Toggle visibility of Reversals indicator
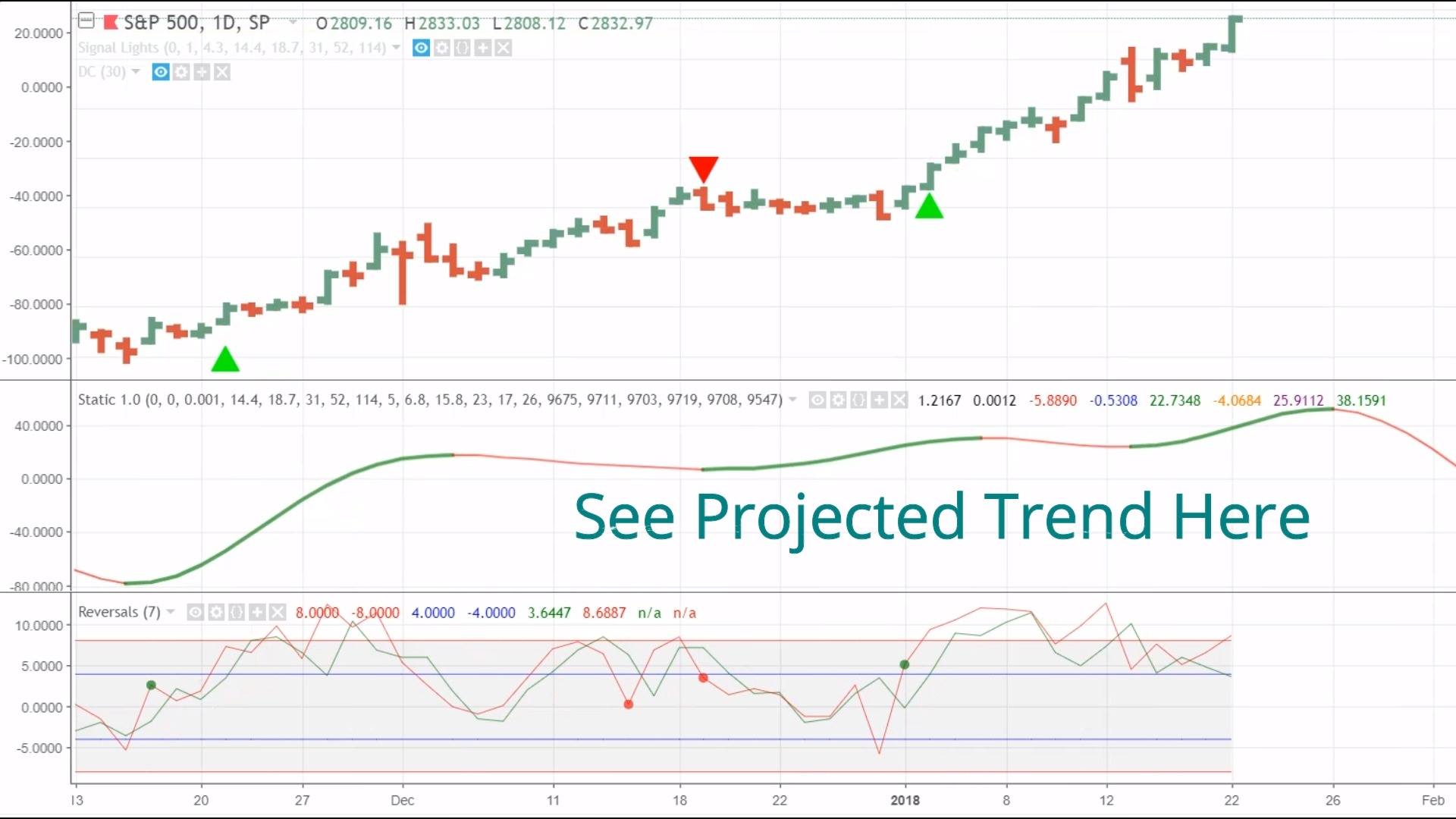1456x819 pixels. click(196, 612)
